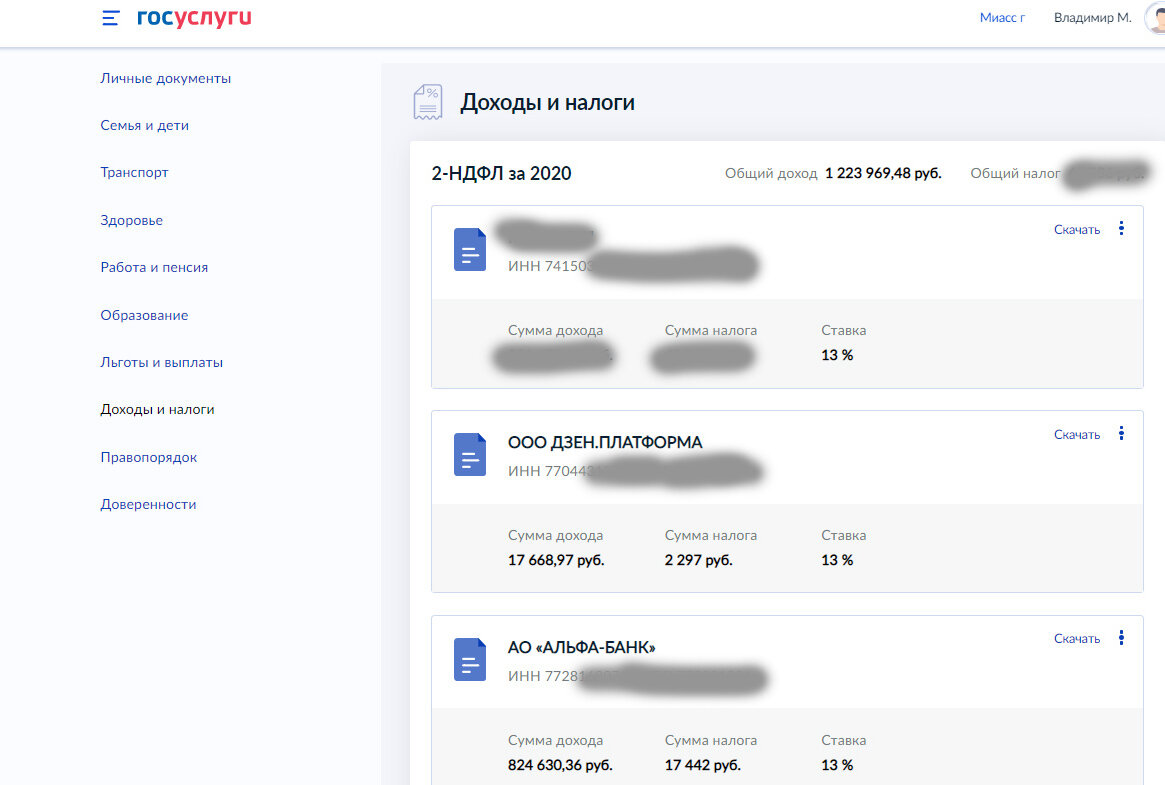1165x785 pixels.
Task: Select the first employer's document icon
Action: [x=469, y=250]
